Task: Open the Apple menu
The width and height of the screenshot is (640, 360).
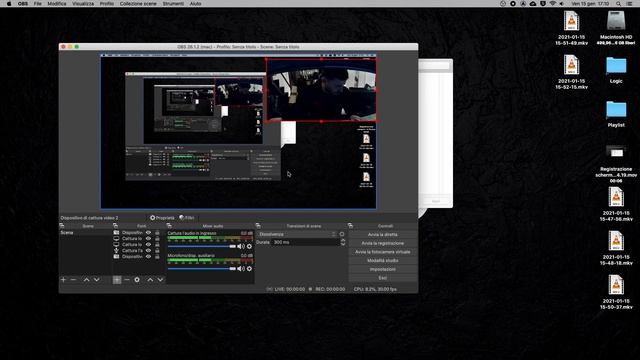Action: 9,4
